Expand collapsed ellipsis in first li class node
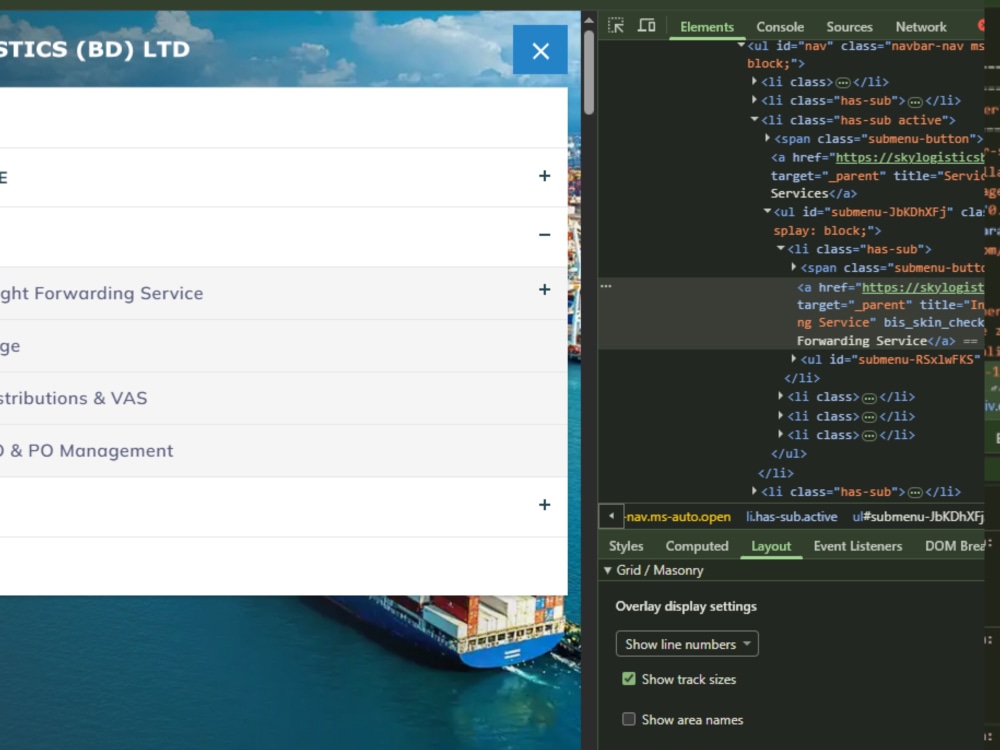1000x750 pixels. pos(842,82)
